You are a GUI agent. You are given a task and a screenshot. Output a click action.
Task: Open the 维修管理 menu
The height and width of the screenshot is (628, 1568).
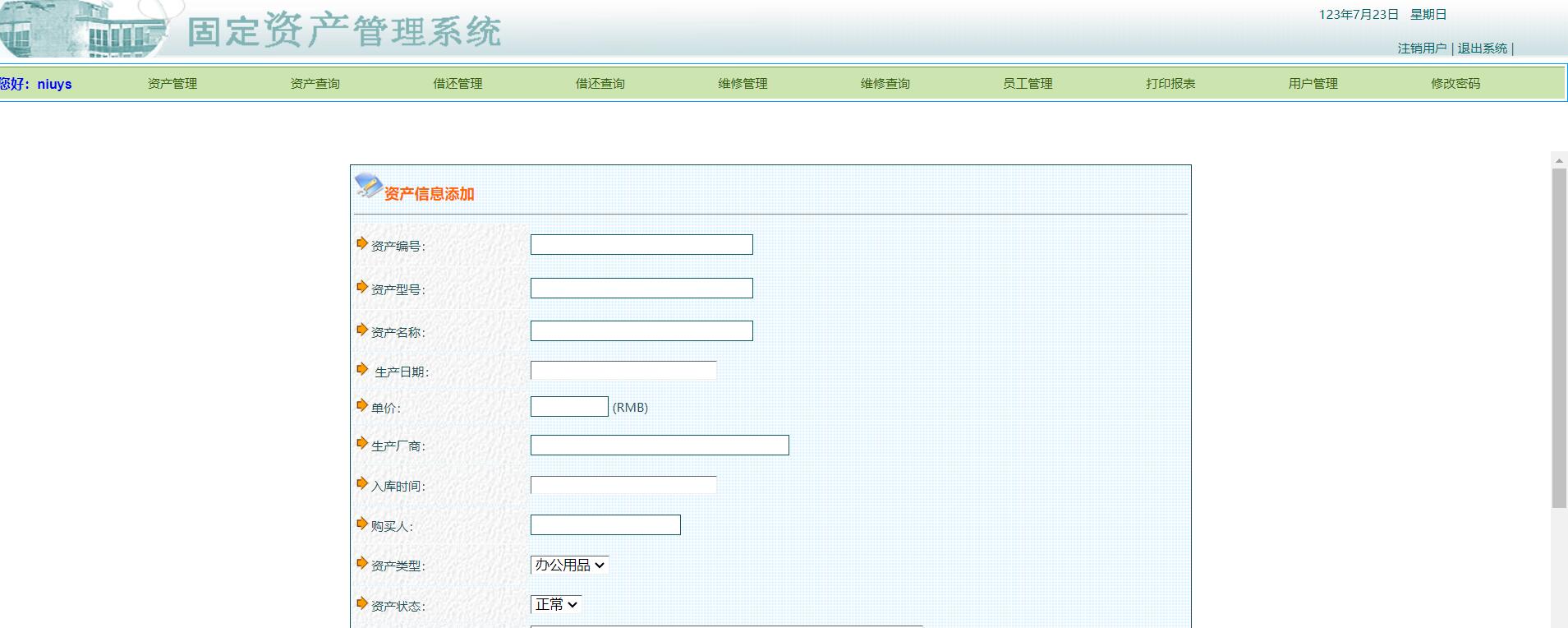(743, 84)
